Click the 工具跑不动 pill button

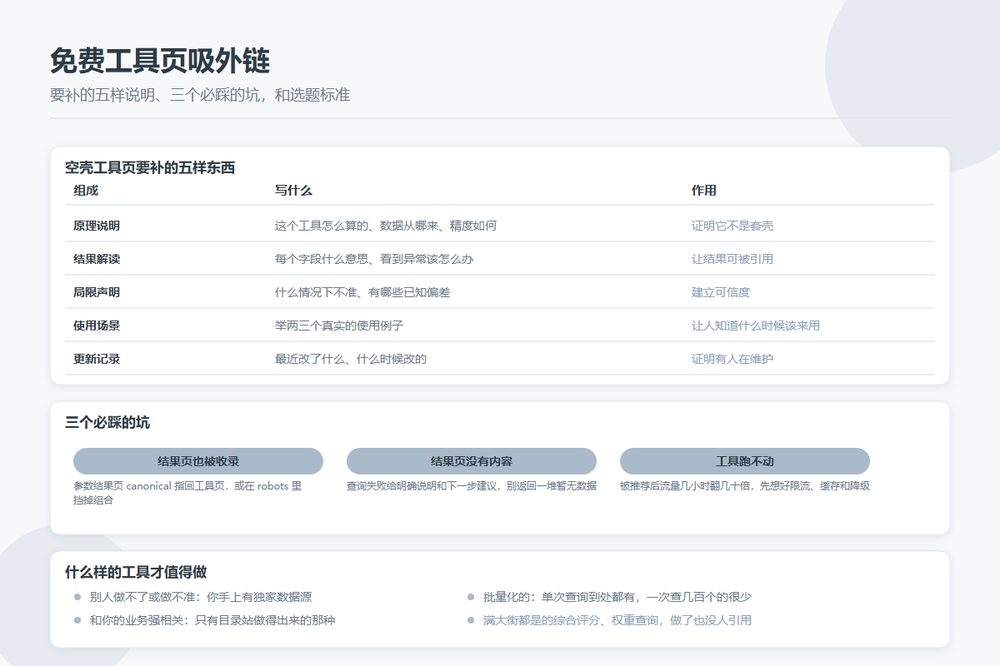click(x=744, y=461)
